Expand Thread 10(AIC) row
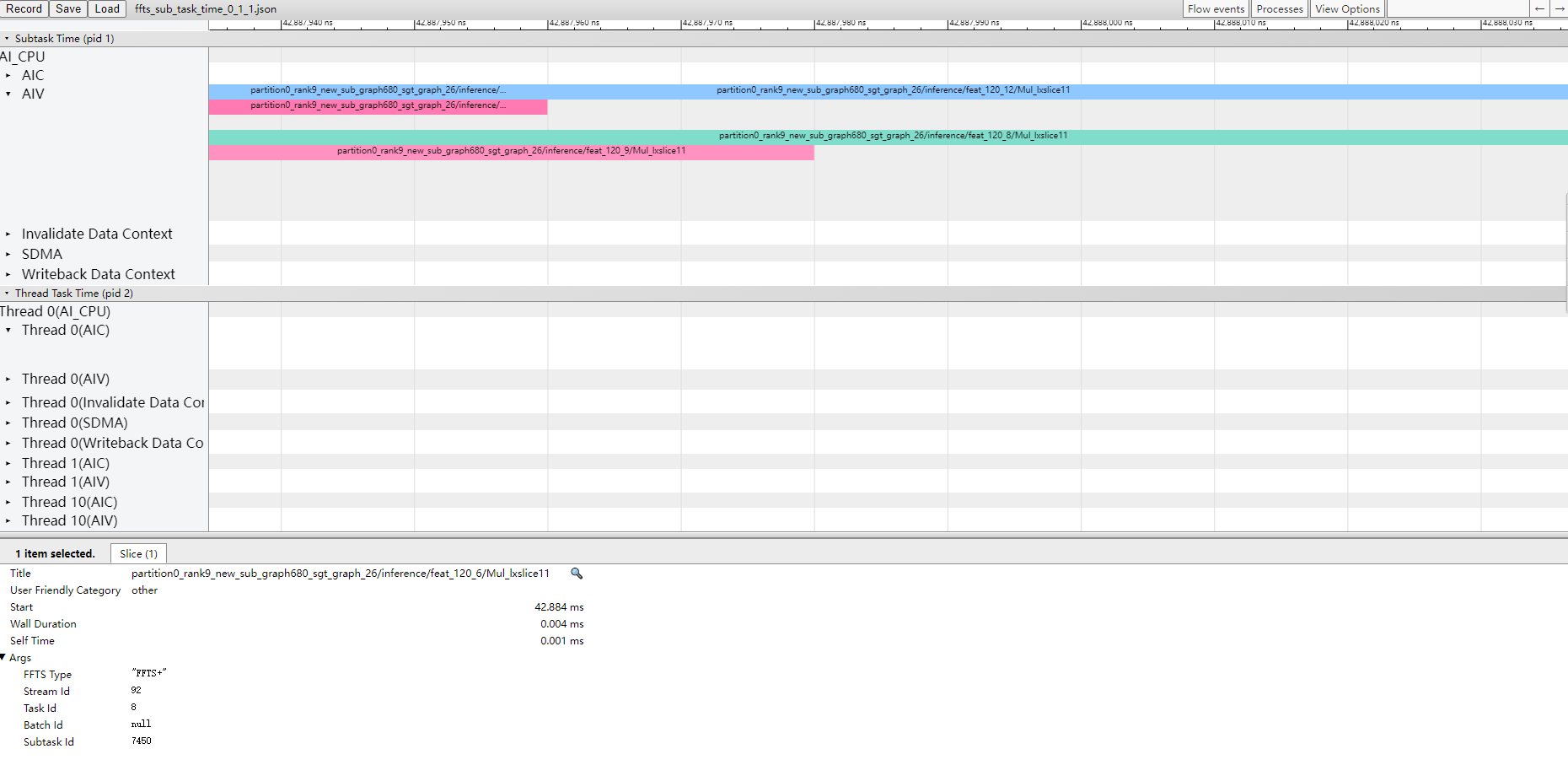Viewport: 1568px width, 765px height. tap(8, 503)
